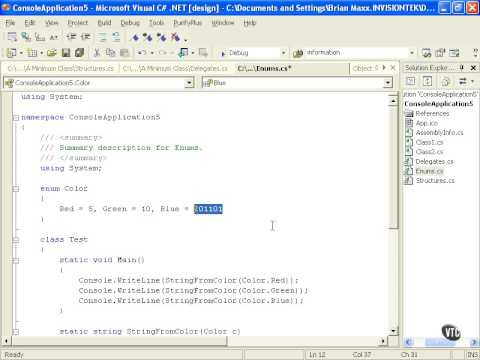This screenshot has width=480, height=360.
Task: Switch to the Delegates.cs document tab
Action: pyautogui.click(x=175, y=68)
